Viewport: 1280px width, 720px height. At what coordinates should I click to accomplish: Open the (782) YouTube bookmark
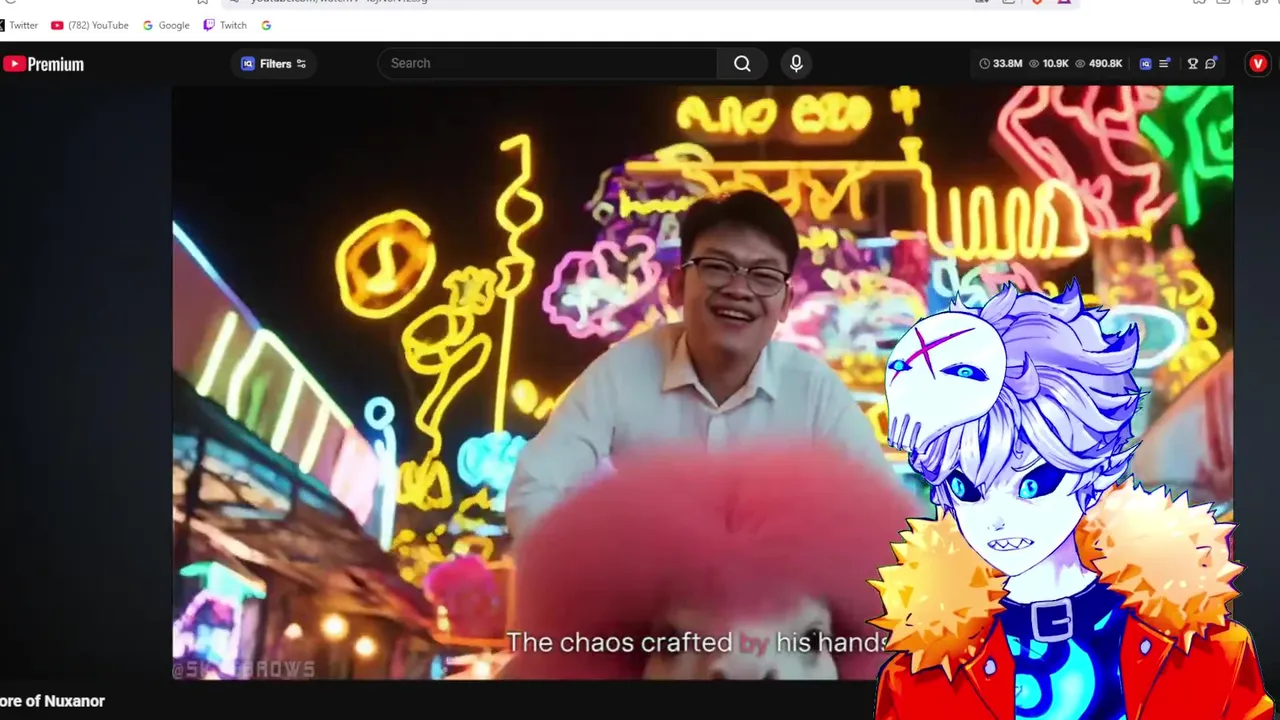click(x=90, y=25)
